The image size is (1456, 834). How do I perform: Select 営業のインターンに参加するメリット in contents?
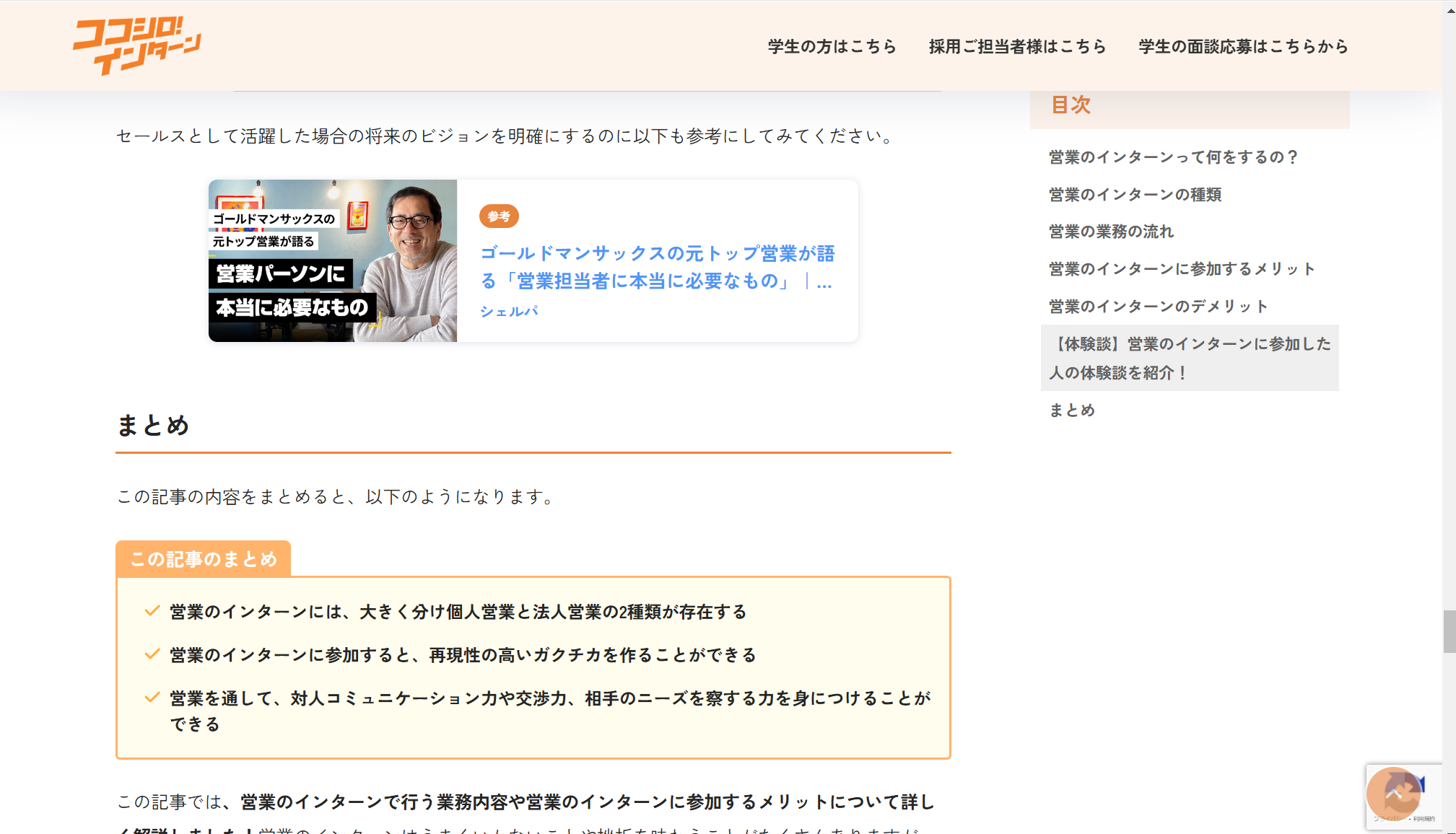(1182, 269)
